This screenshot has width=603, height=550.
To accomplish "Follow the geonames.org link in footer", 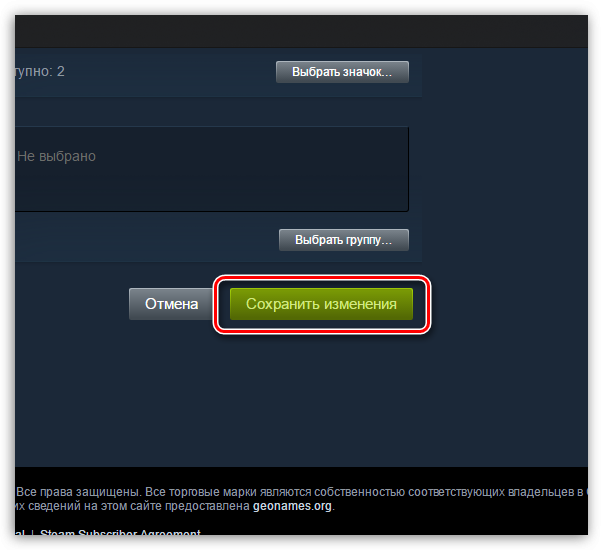I will [292, 506].
